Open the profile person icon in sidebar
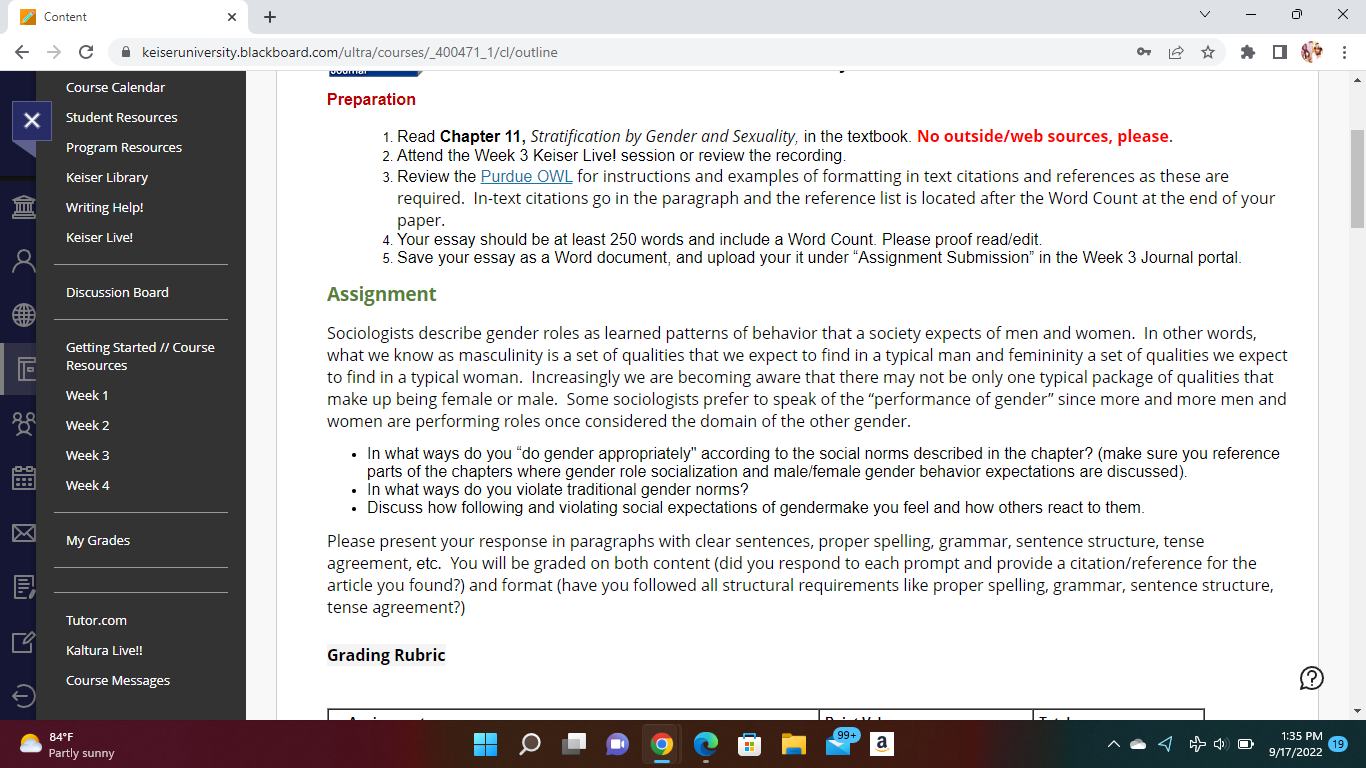Image resolution: width=1366 pixels, height=768 pixels. tap(22, 261)
